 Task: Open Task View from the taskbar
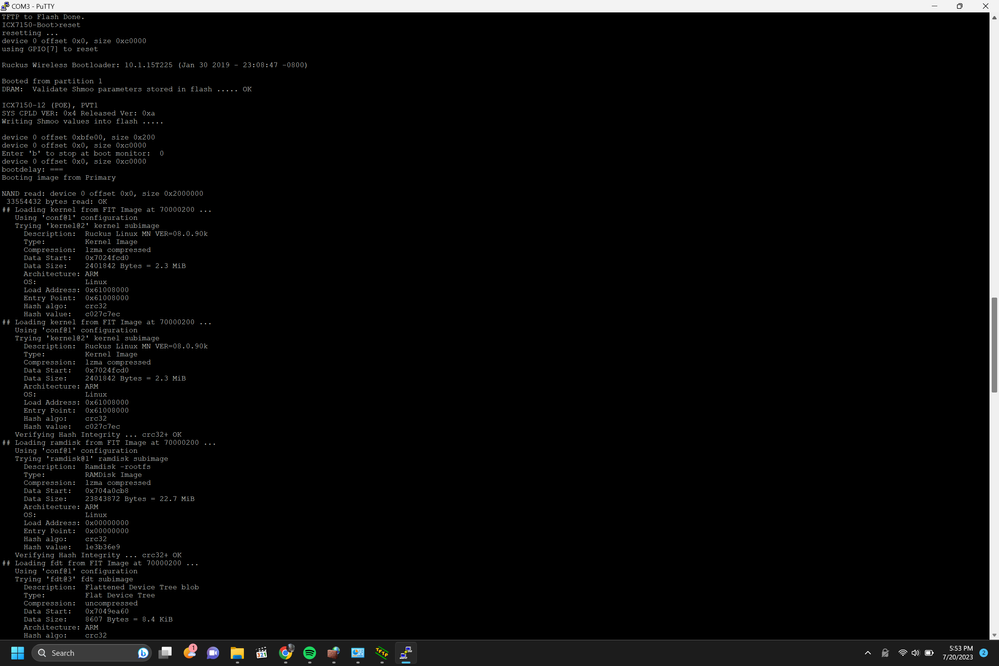point(166,653)
